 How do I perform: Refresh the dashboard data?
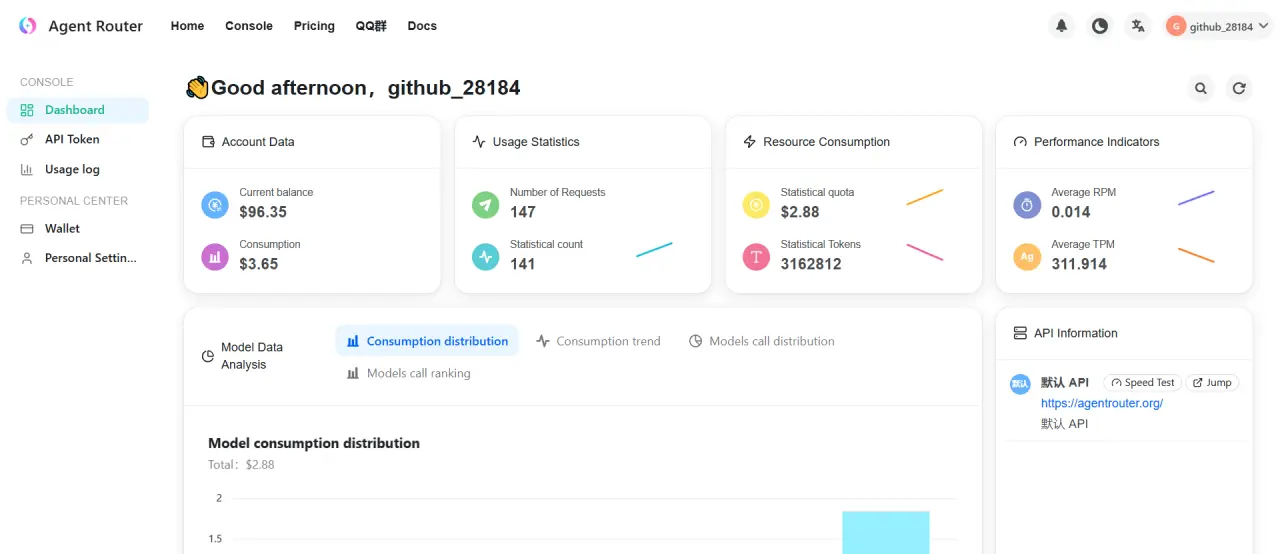[x=1239, y=88]
